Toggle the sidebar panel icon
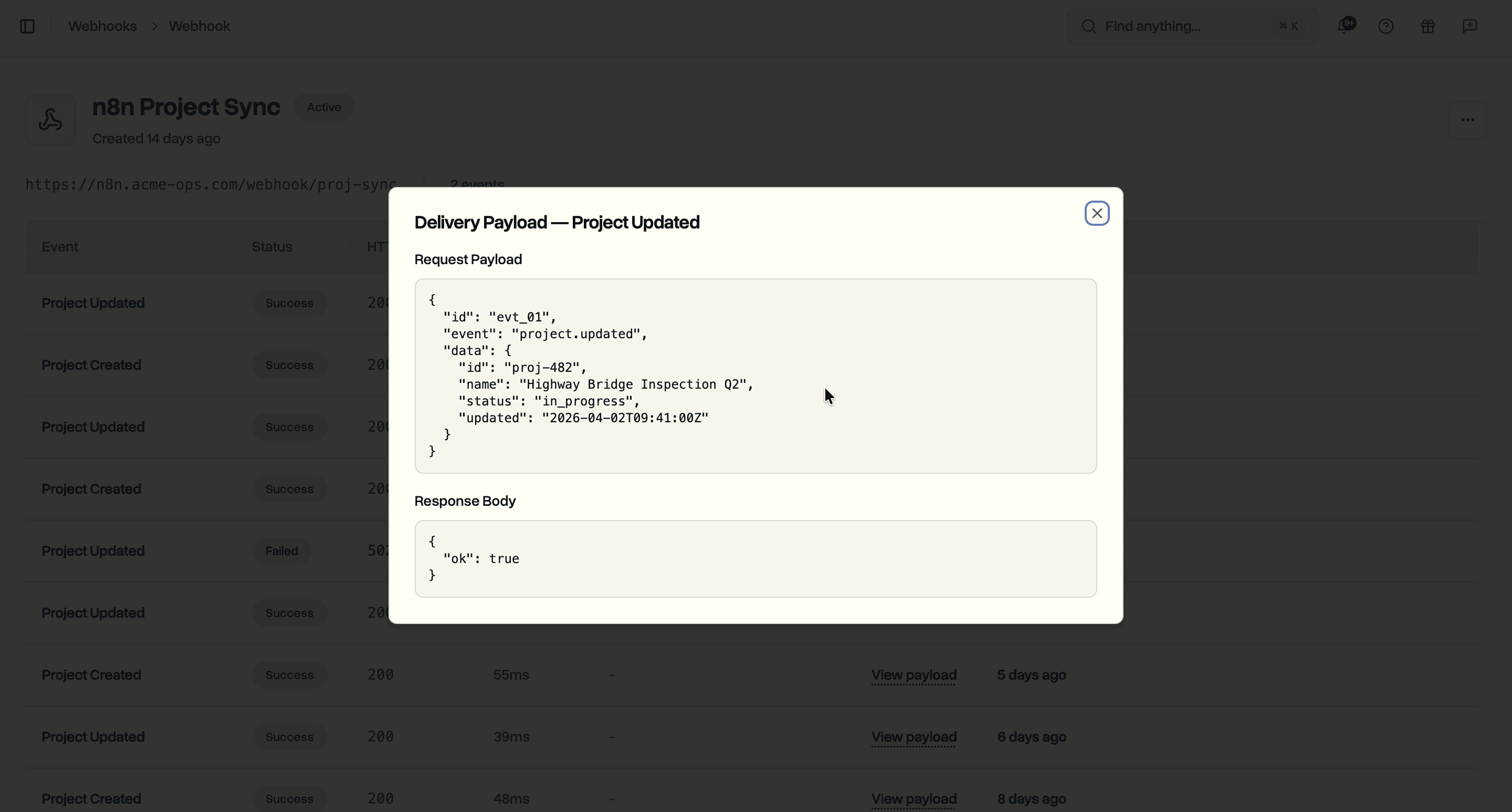The height and width of the screenshot is (812, 1512). (x=27, y=26)
